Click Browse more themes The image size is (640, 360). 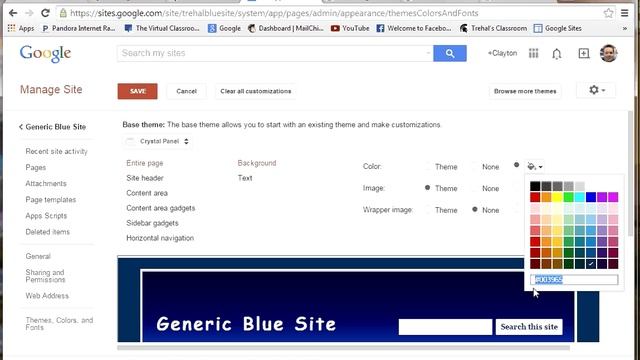point(525,91)
